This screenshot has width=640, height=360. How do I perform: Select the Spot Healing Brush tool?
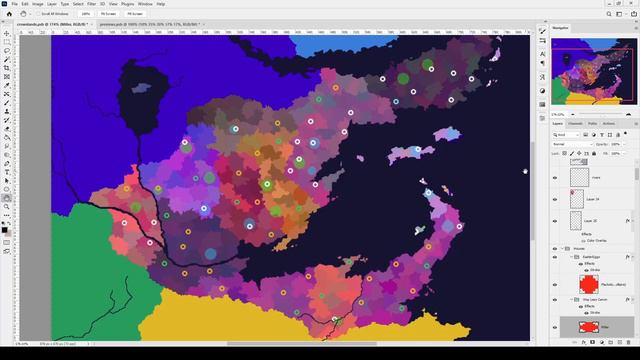click(7, 94)
